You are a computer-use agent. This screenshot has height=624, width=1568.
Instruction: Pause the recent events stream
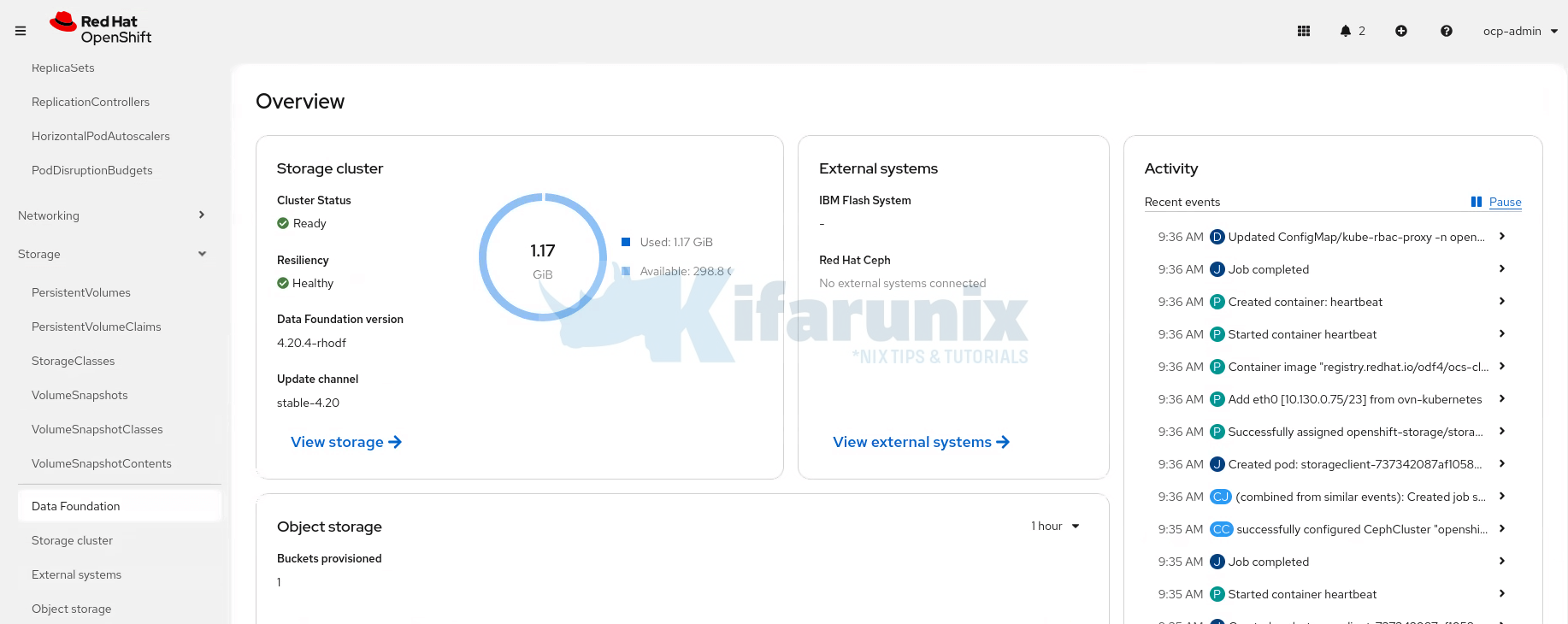1496,202
